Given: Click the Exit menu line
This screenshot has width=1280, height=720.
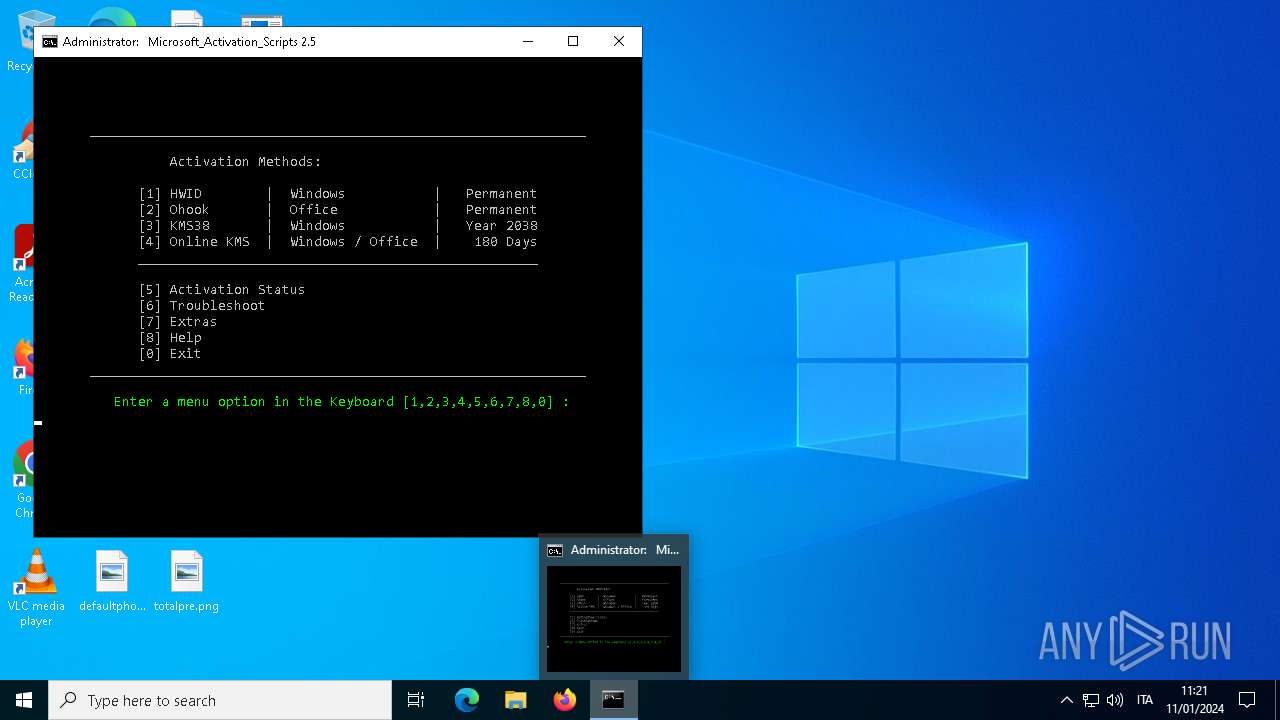Looking at the screenshot, I should point(170,354).
